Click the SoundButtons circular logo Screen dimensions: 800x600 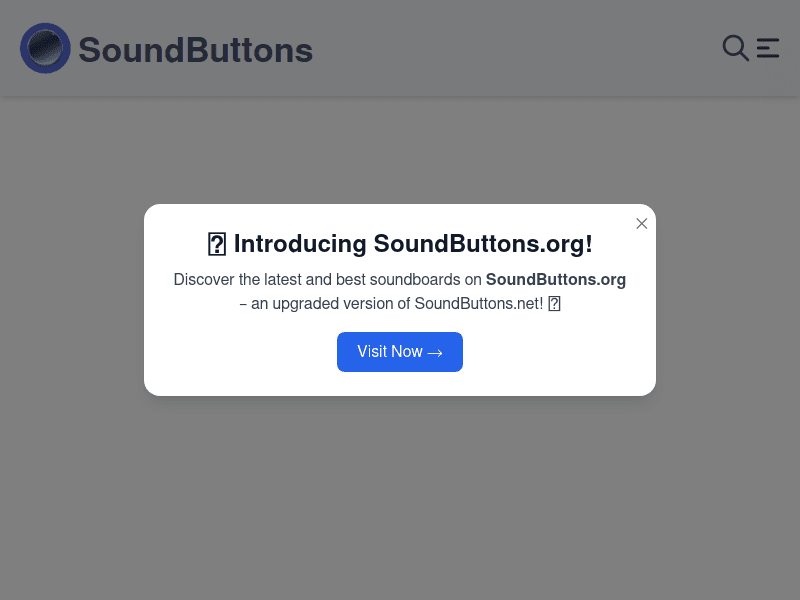point(45,47)
